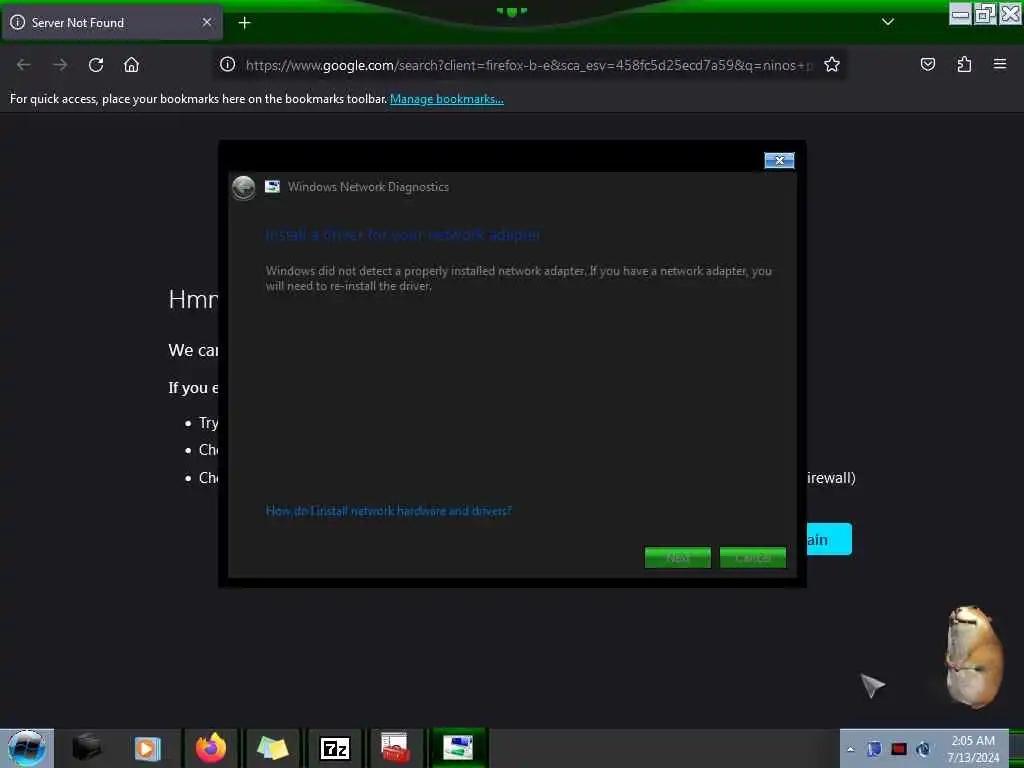Click Cancel in the Network Diagnostics dialog
Screen dimensions: 1024x768
pos(753,558)
